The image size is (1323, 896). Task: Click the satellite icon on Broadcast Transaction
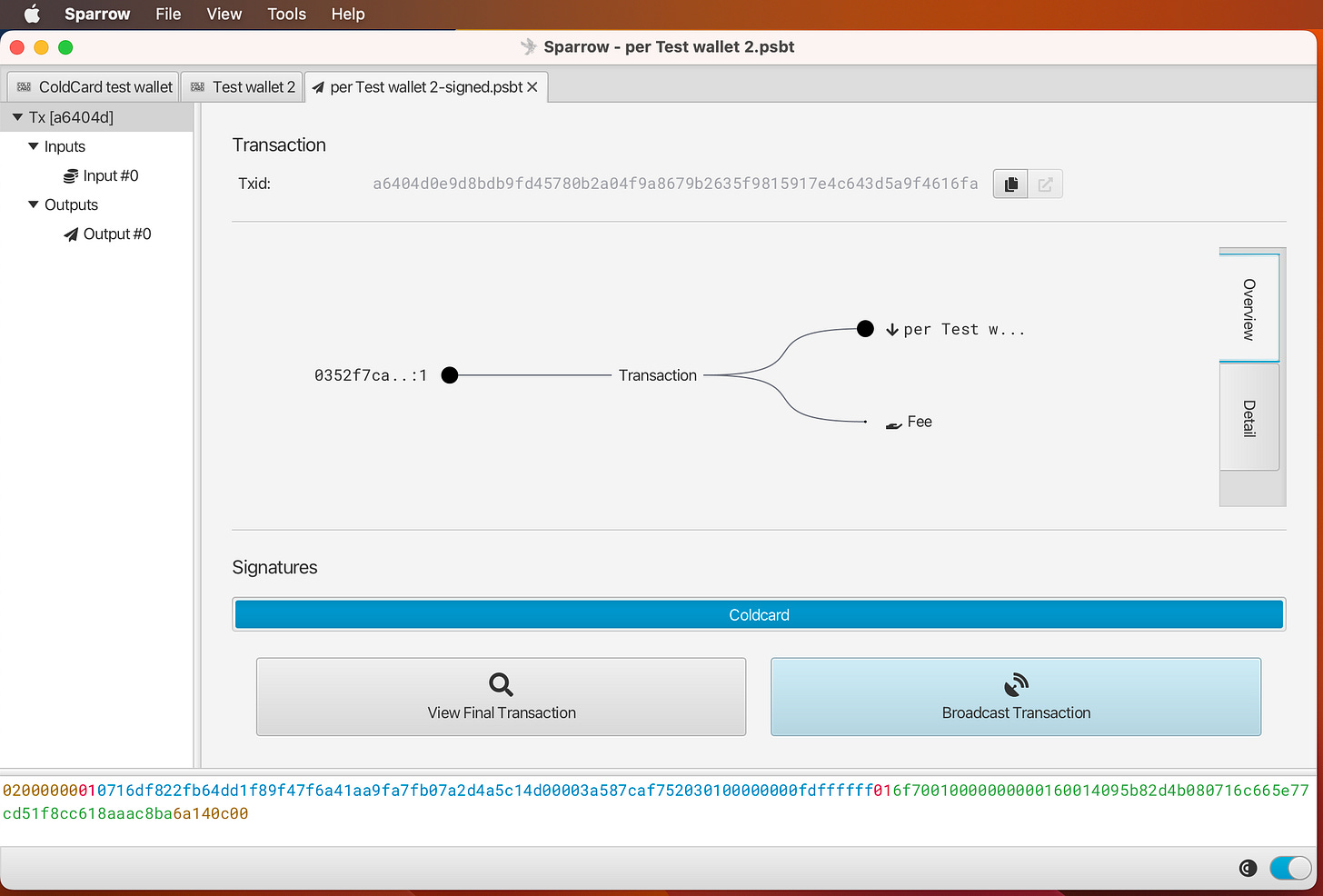[1016, 684]
